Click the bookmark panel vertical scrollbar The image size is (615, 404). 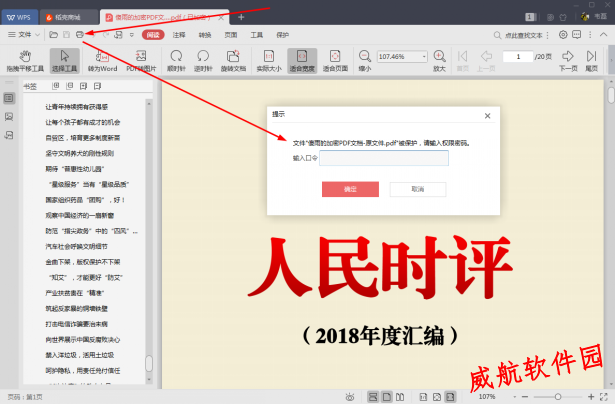149,241
